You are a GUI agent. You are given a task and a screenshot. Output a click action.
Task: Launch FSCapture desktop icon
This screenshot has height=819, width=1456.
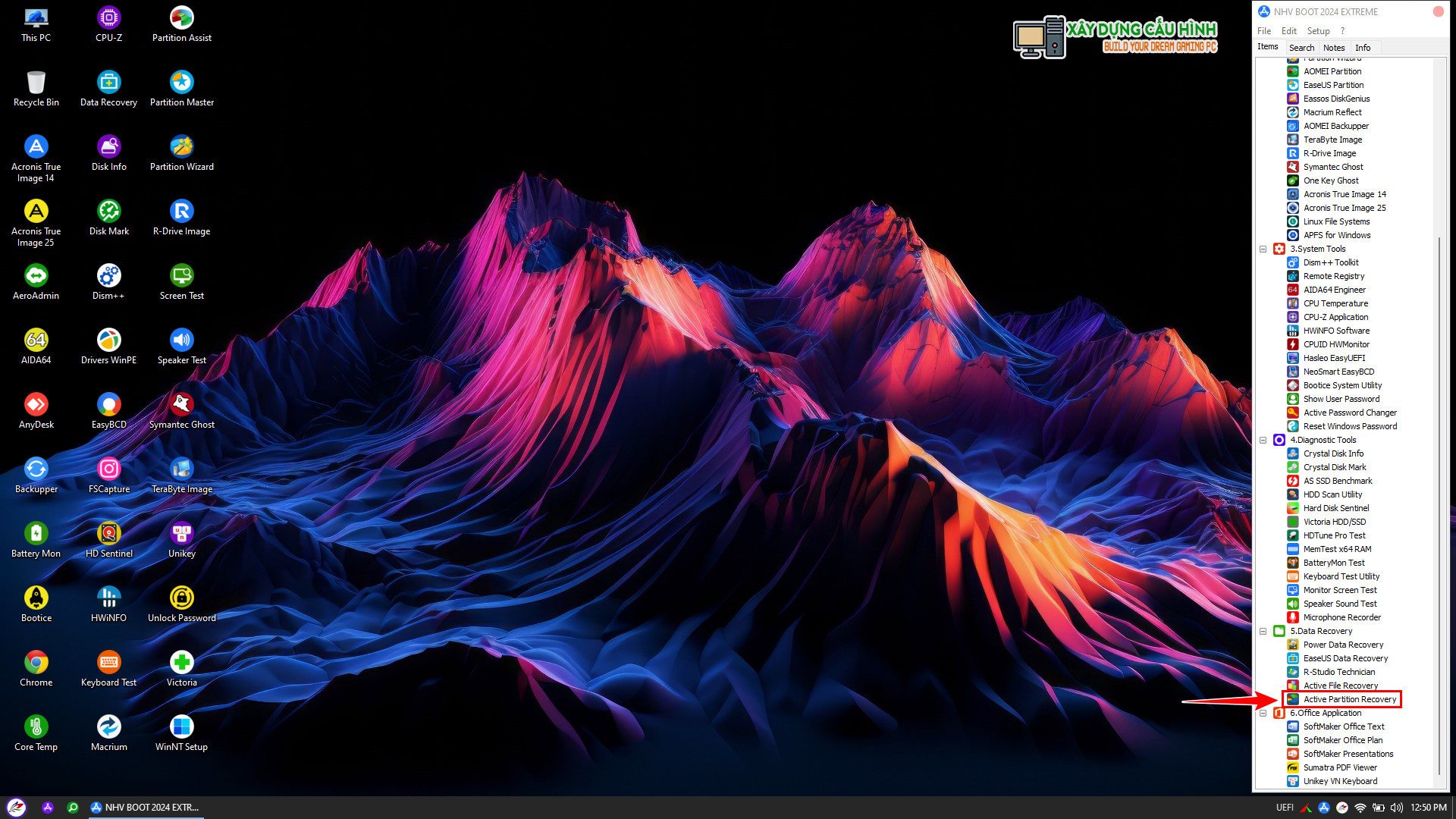click(x=108, y=475)
